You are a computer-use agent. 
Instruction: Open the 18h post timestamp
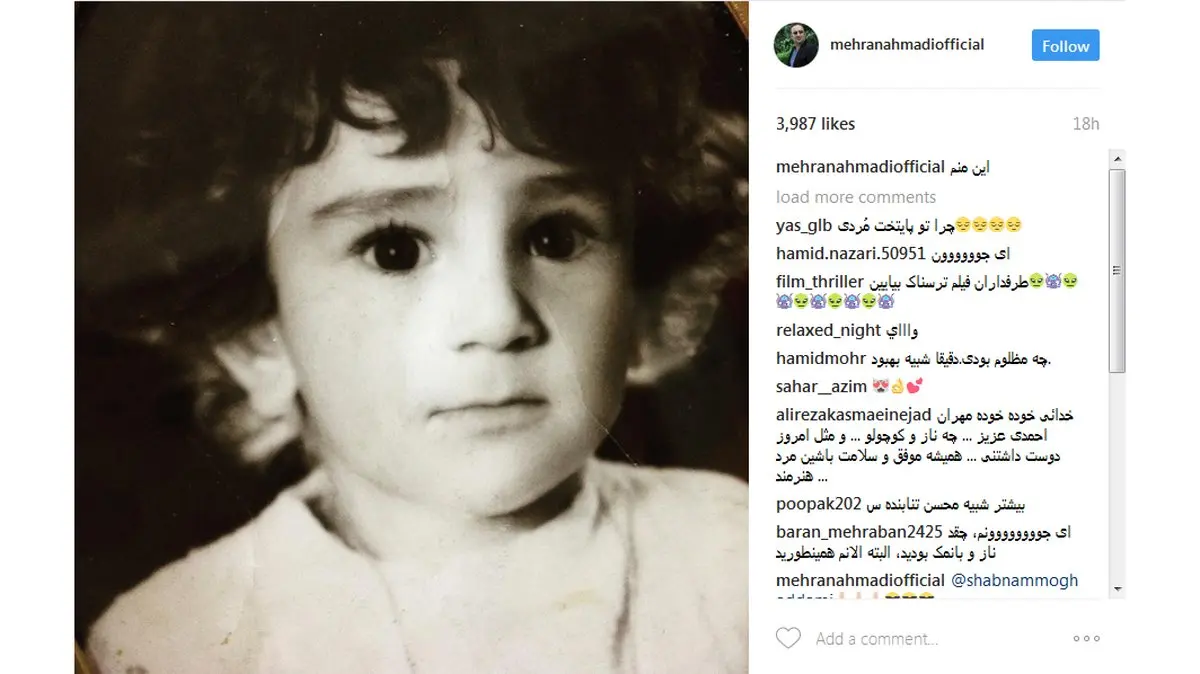coord(1086,124)
